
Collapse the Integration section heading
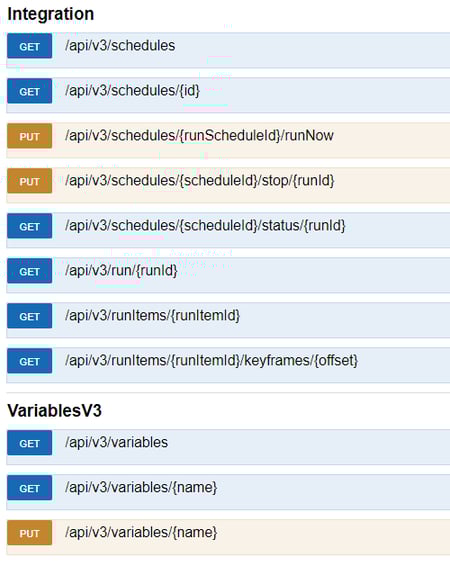coord(51,14)
